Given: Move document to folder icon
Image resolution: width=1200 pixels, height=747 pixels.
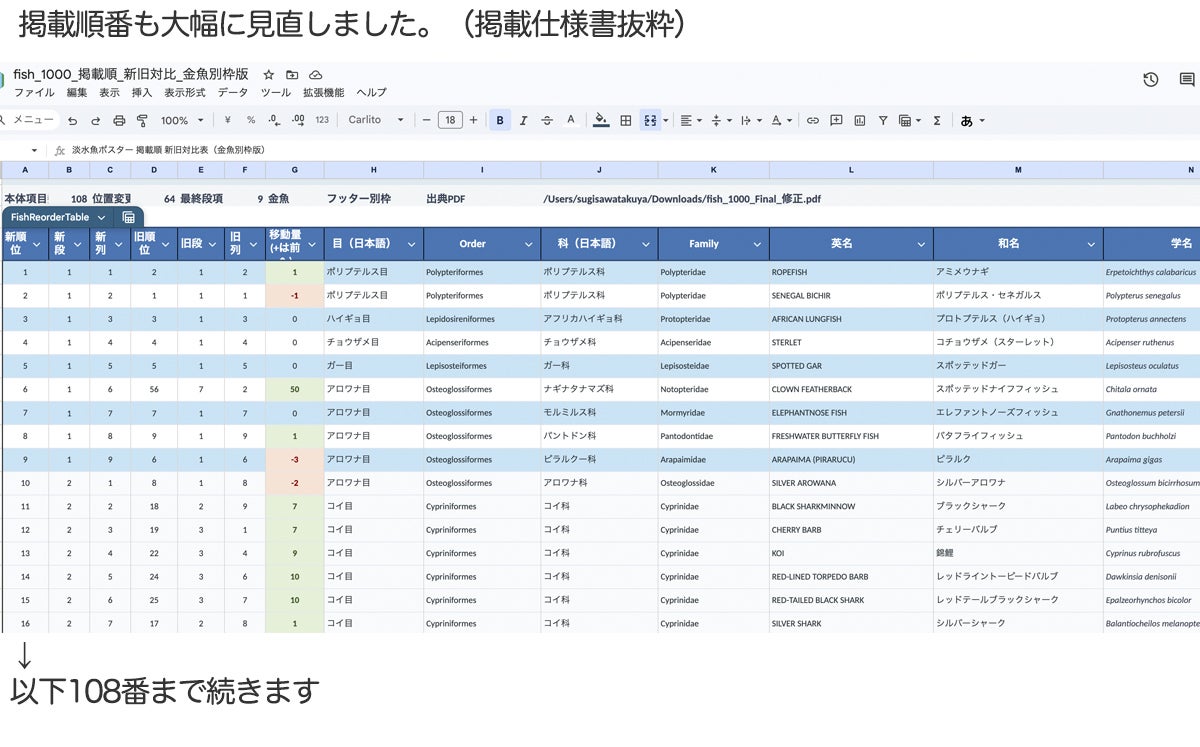Looking at the screenshot, I should (x=292, y=75).
